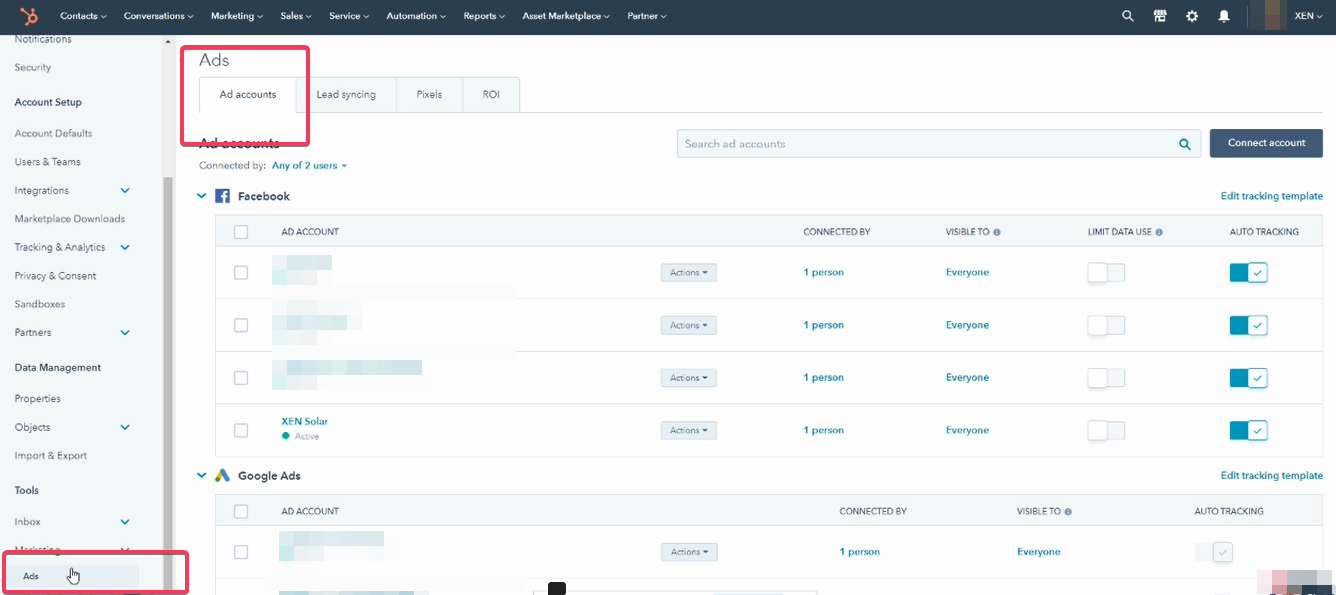Turn off auto tracking for XEN Solar
Viewport: 1336px width, 595px height.
(x=1248, y=430)
